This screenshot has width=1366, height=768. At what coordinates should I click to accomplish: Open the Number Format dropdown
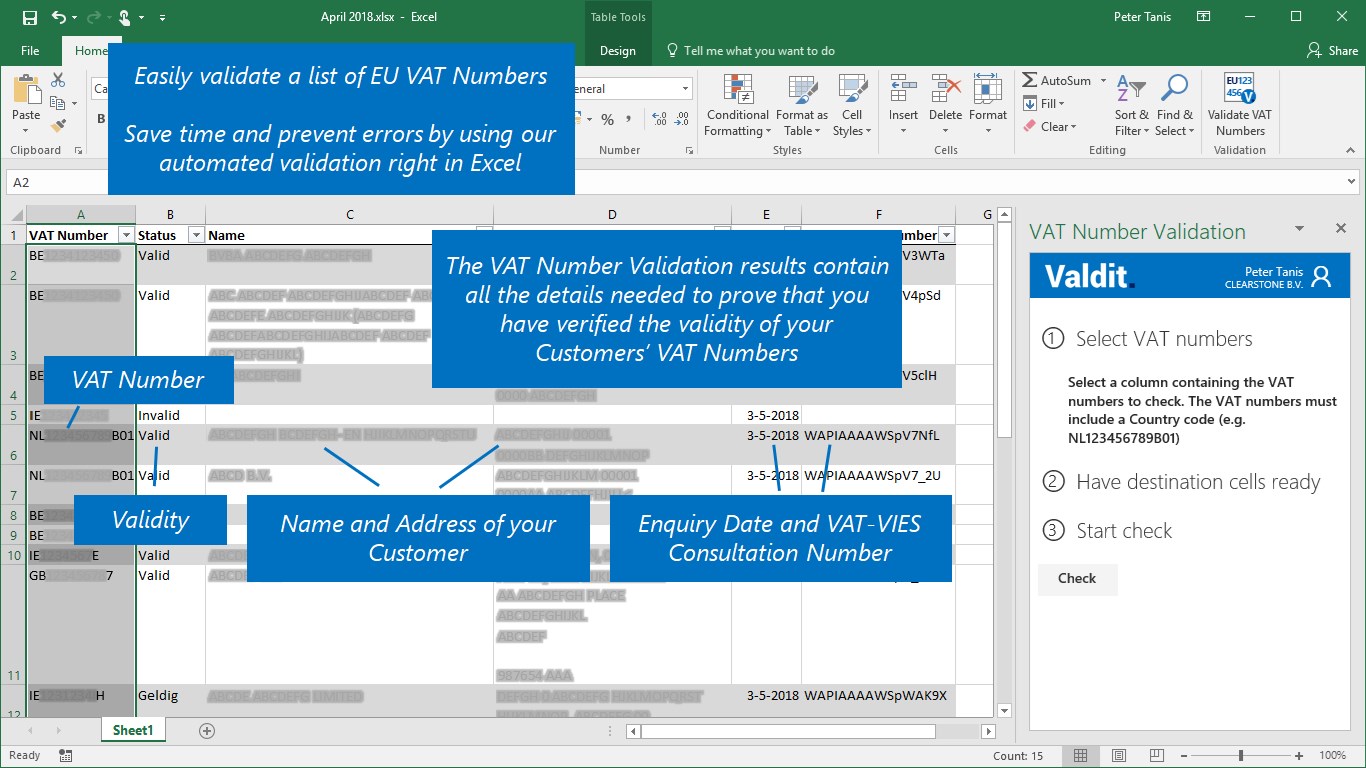pos(685,89)
